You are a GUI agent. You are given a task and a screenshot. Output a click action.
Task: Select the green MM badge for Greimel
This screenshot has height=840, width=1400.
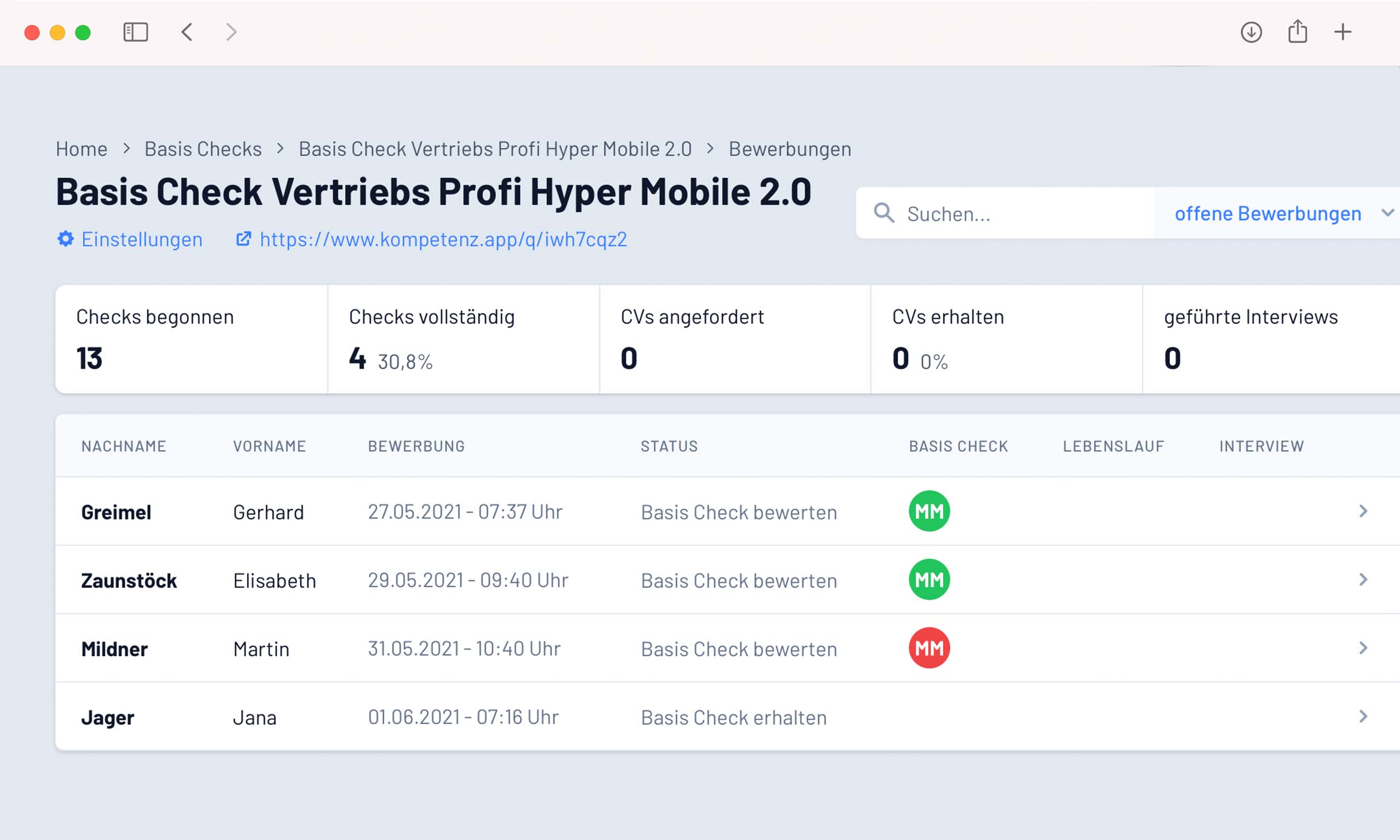click(929, 511)
